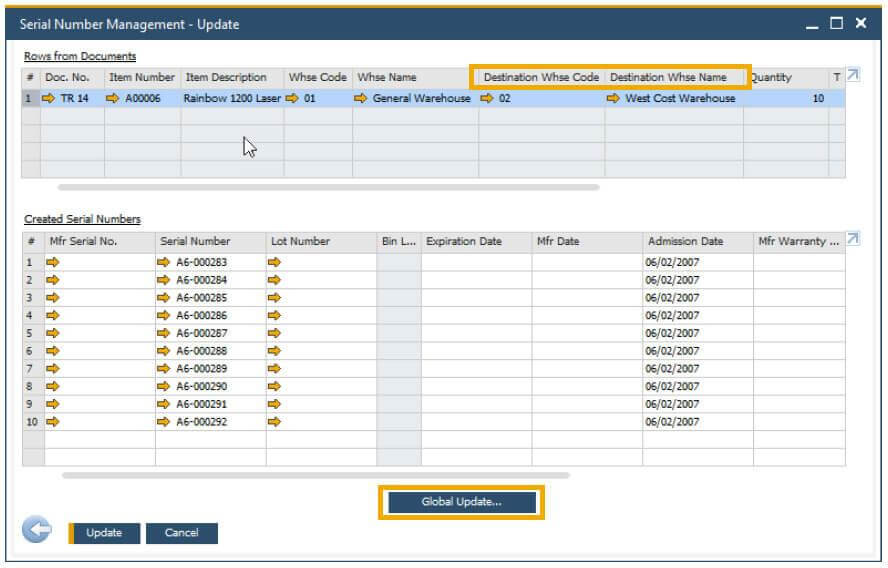Click Lot Number arrow in row 10
888x568 pixels.
(x=274, y=422)
